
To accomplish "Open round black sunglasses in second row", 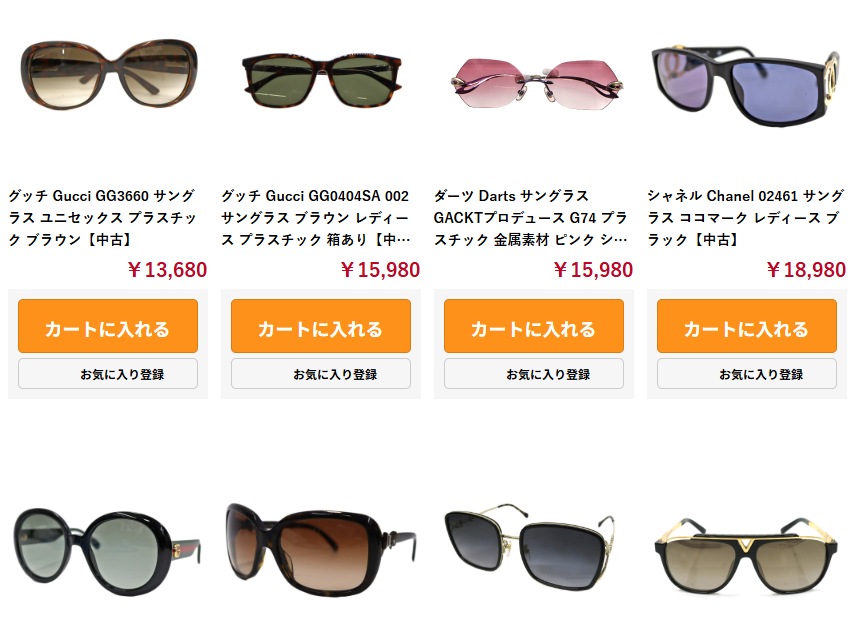I will coord(107,552).
